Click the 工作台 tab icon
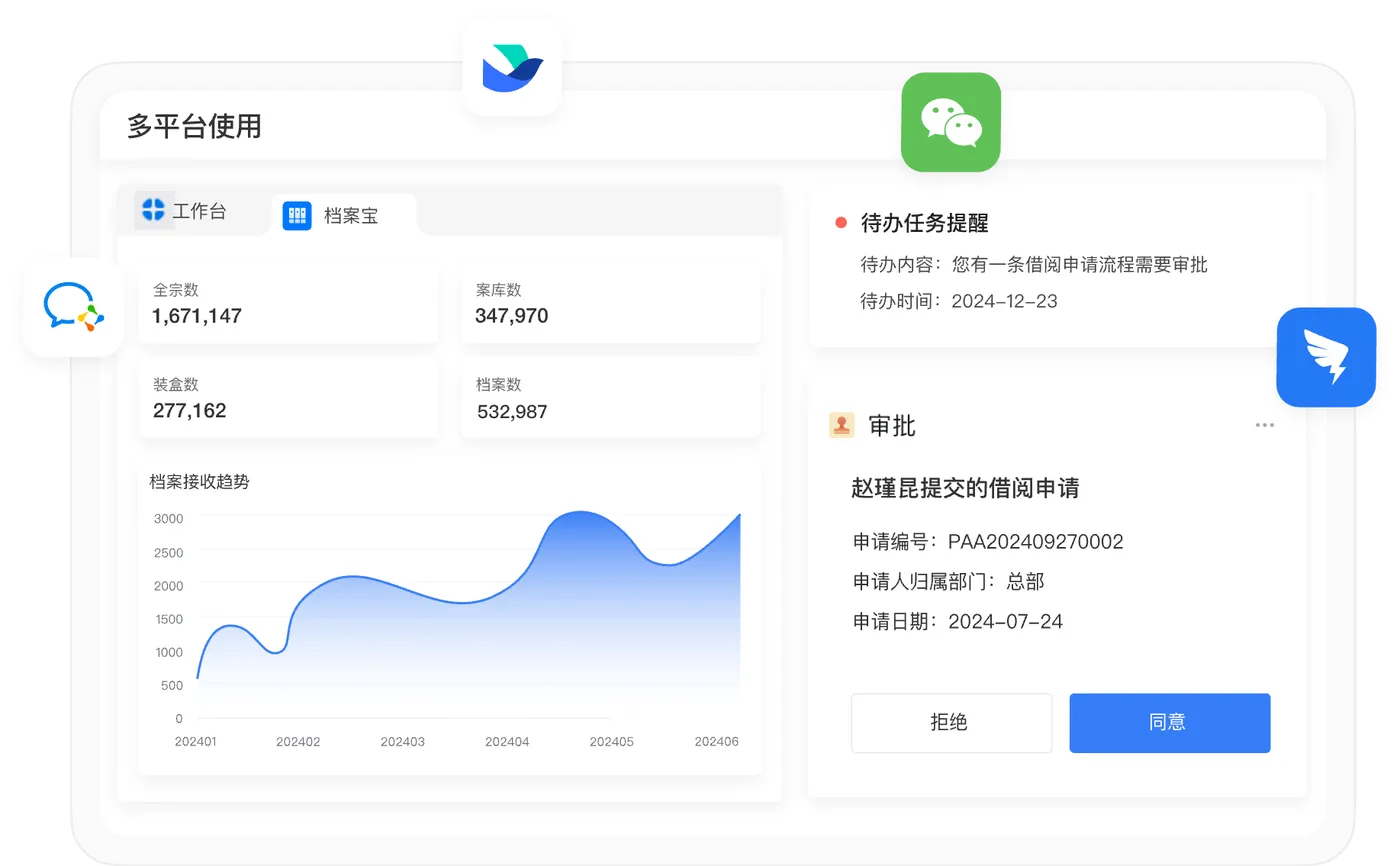Viewport: 1400px width, 866px height. [153, 210]
